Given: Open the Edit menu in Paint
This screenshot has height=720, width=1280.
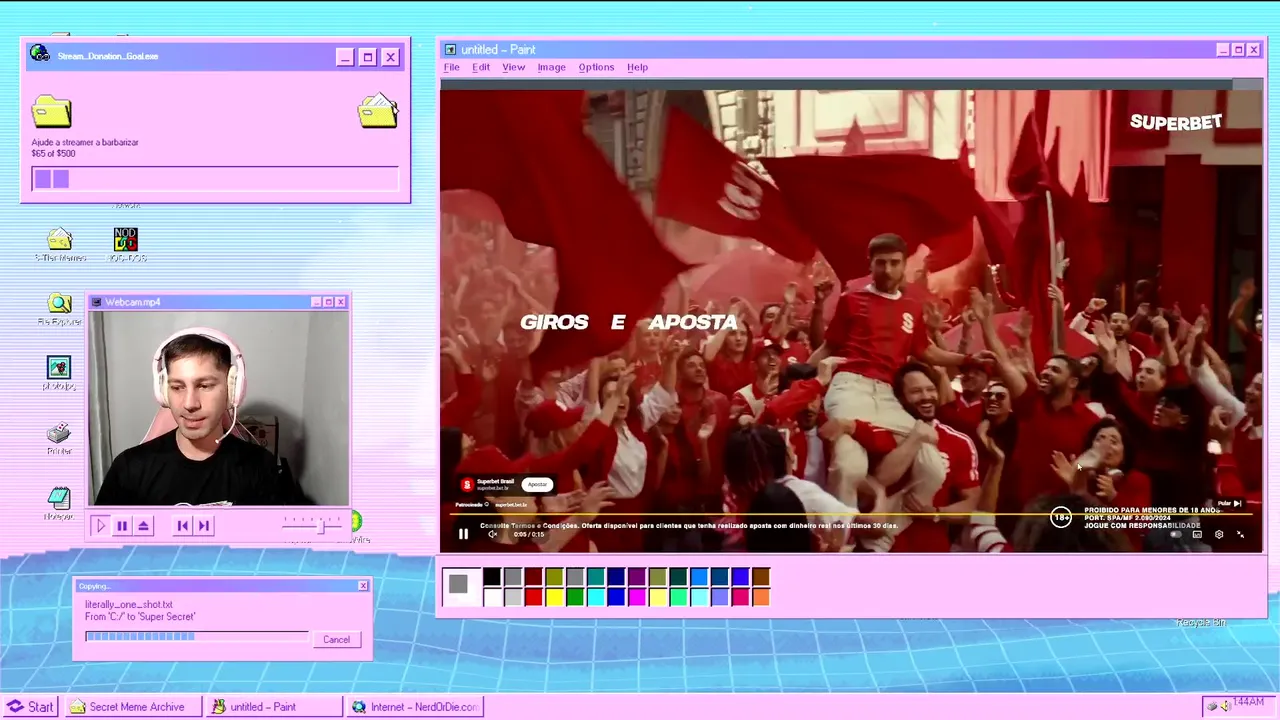Looking at the screenshot, I should [x=481, y=67].
